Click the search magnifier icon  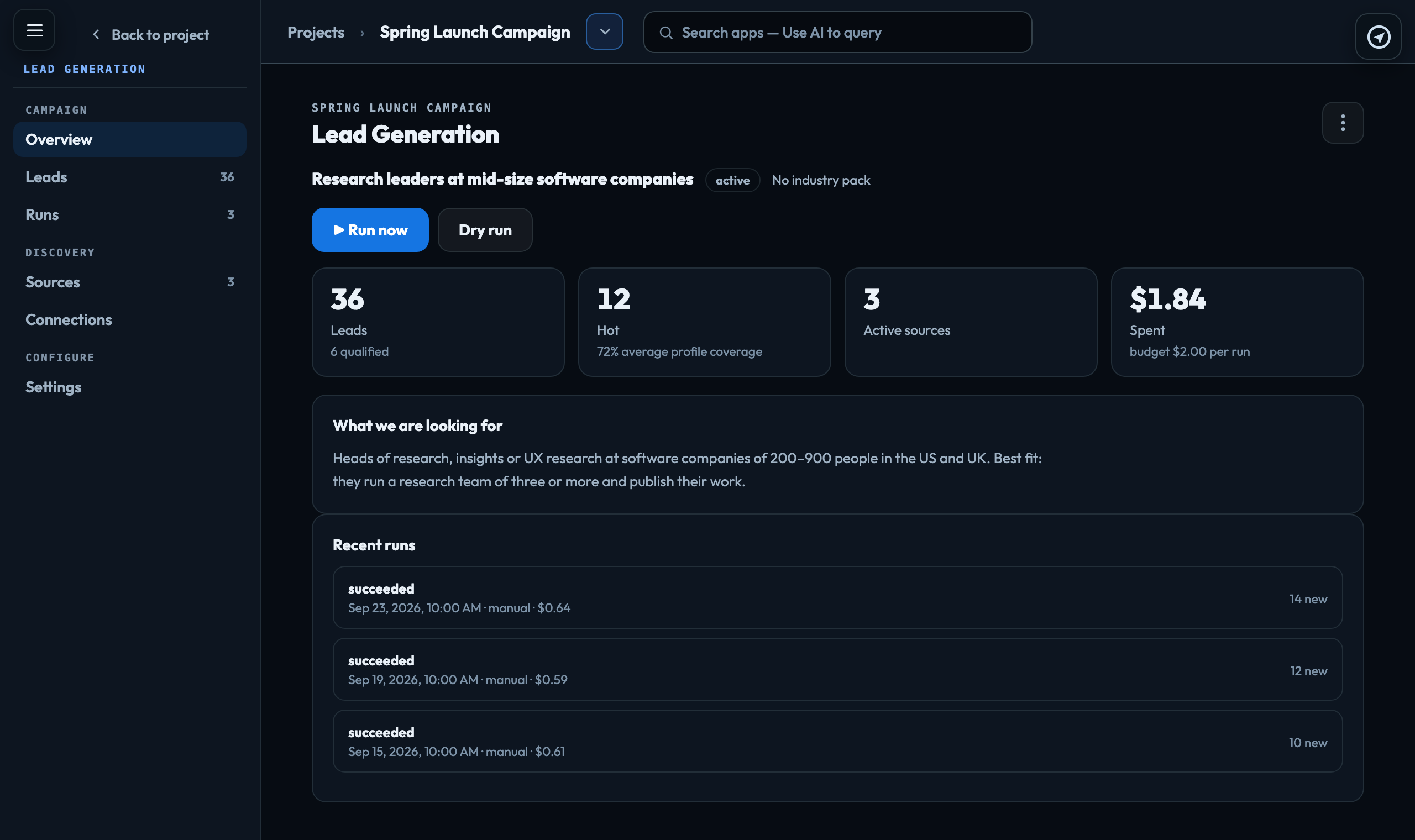(666, 33)
